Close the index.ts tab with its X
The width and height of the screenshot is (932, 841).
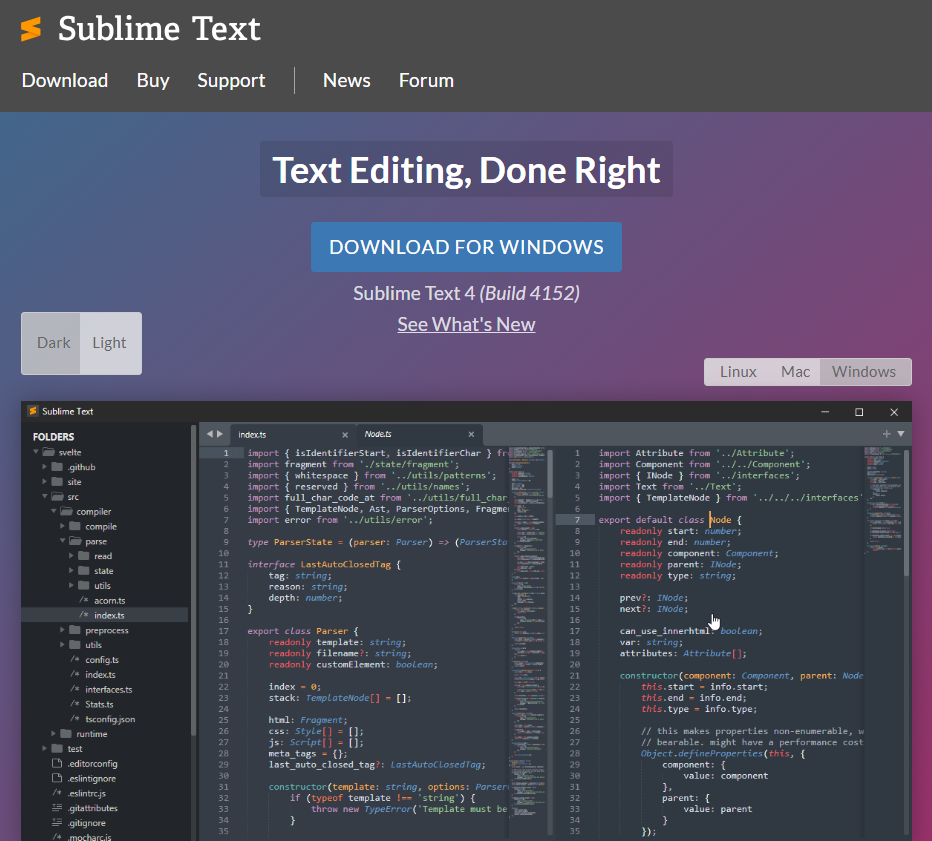coord(345,435)
